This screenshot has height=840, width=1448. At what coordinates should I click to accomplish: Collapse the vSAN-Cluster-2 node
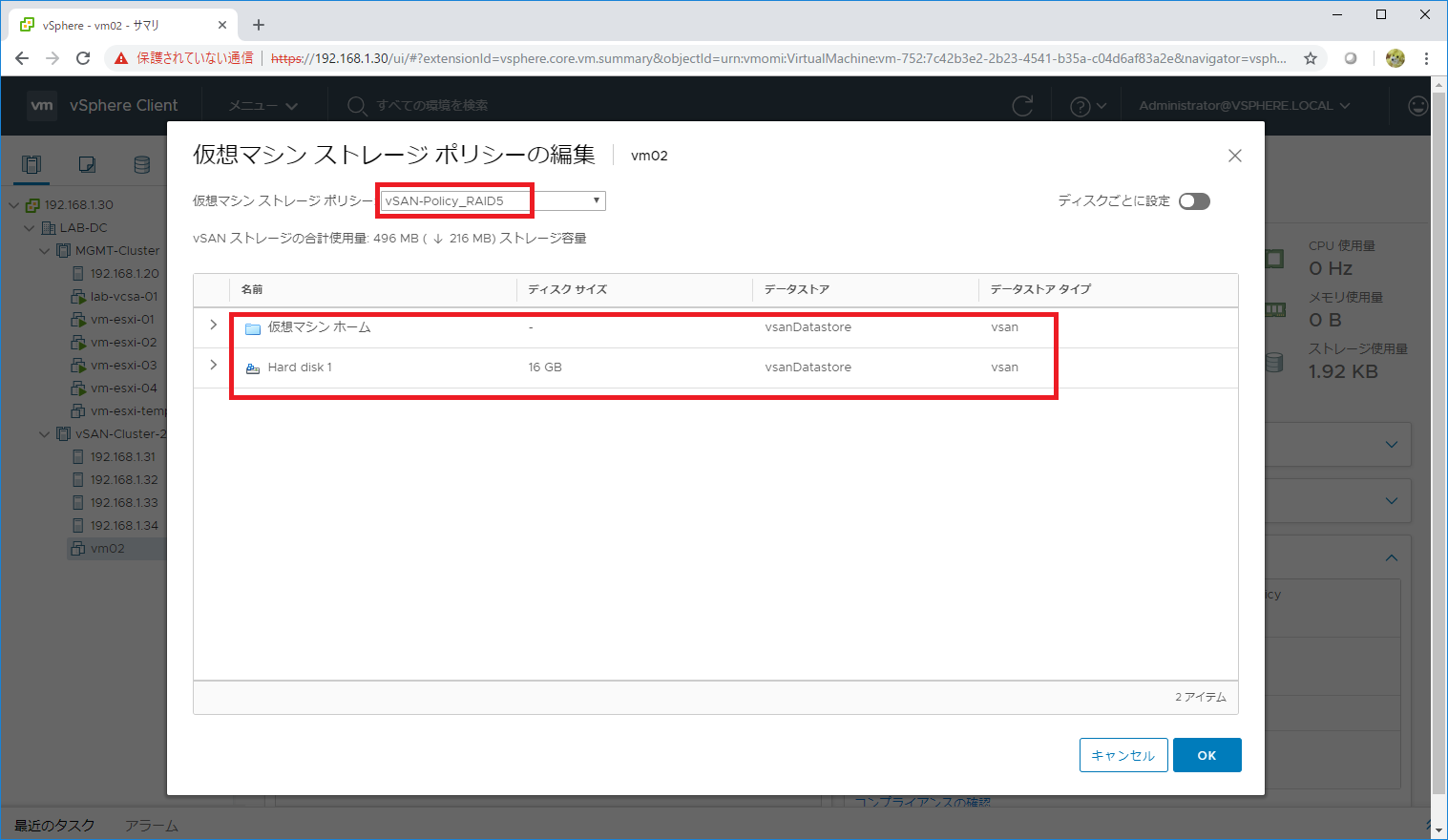click(45, 434)
